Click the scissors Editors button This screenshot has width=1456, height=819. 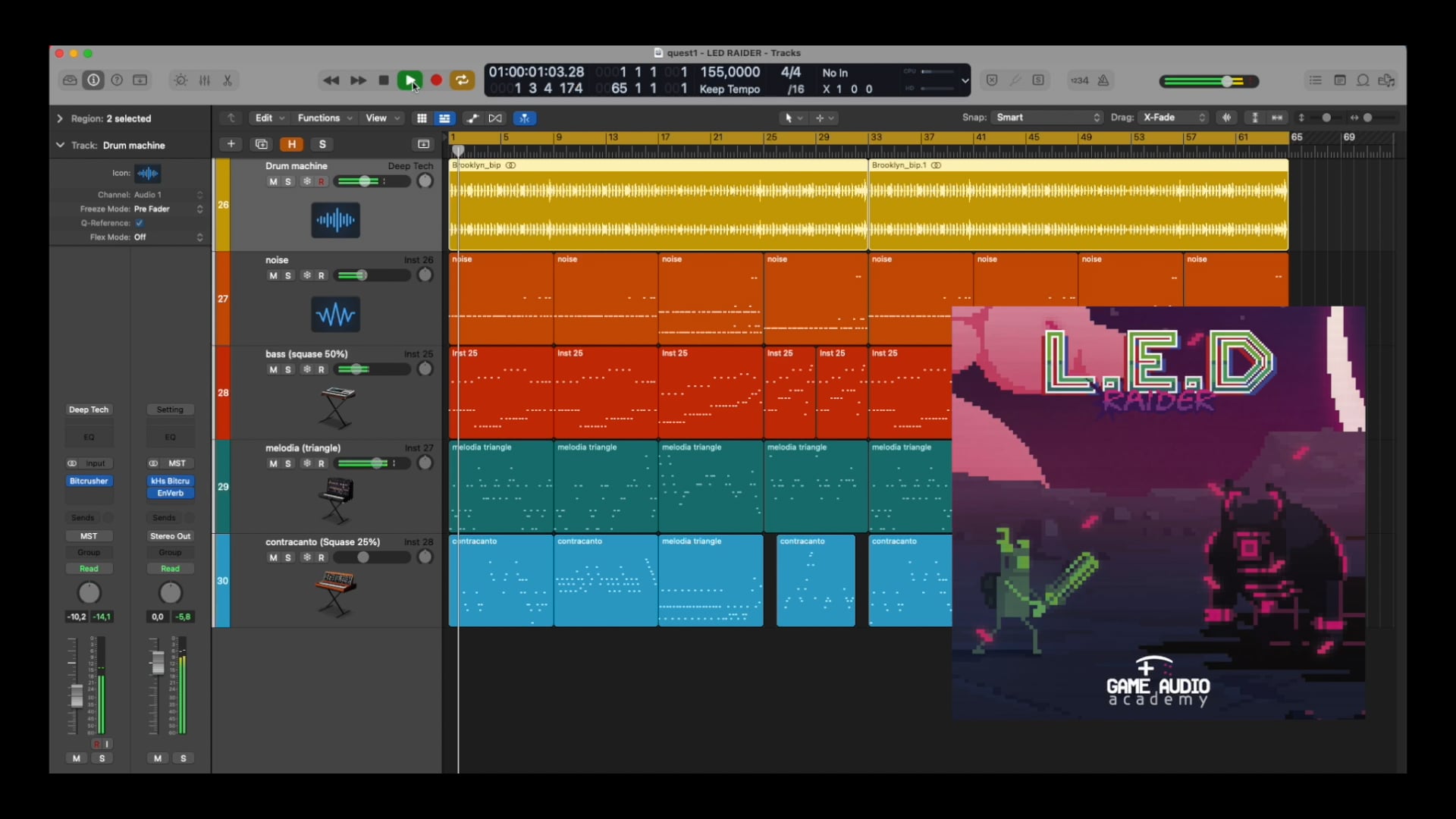(227, 80)
